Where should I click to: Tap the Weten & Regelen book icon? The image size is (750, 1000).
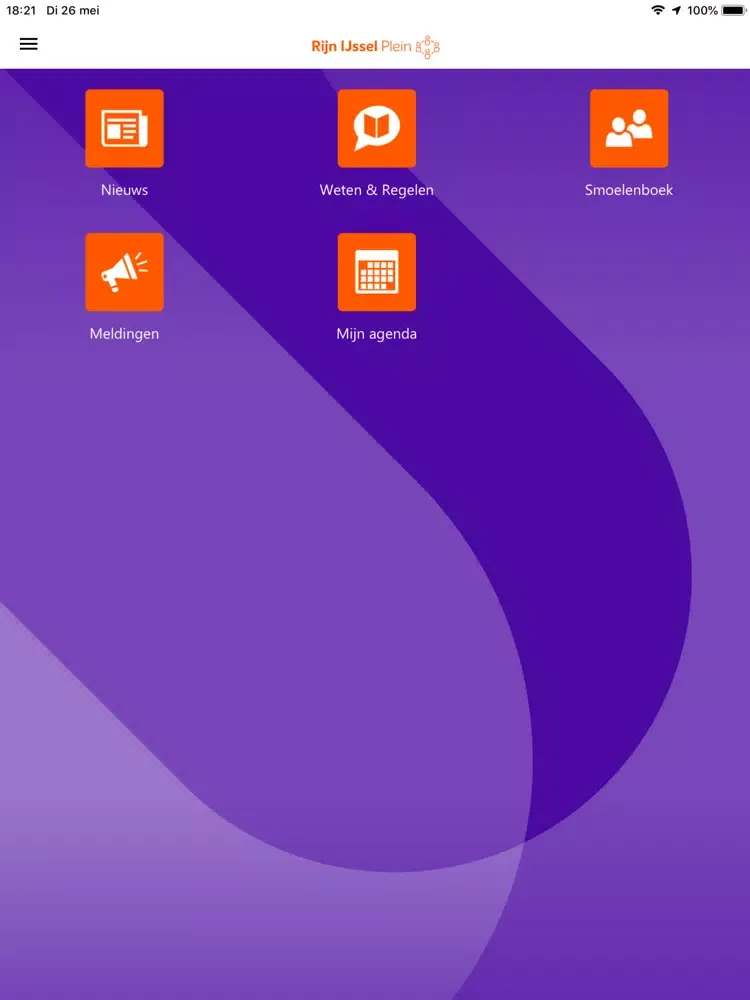pos(376,129)
